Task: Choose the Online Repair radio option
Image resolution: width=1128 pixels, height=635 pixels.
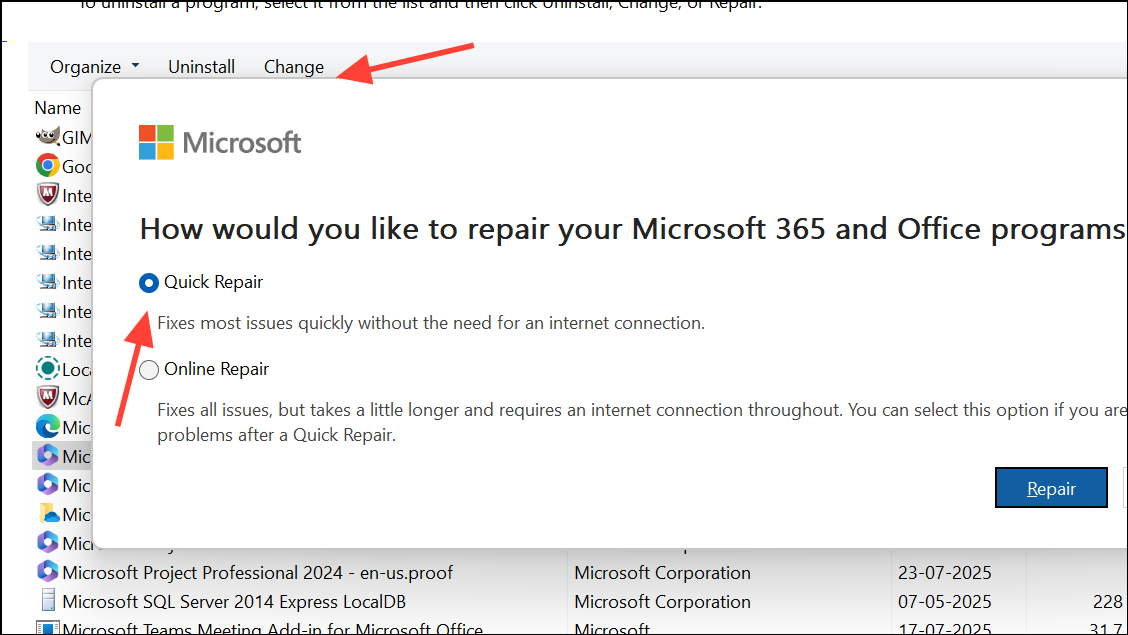Action: [x=149, y=370]
